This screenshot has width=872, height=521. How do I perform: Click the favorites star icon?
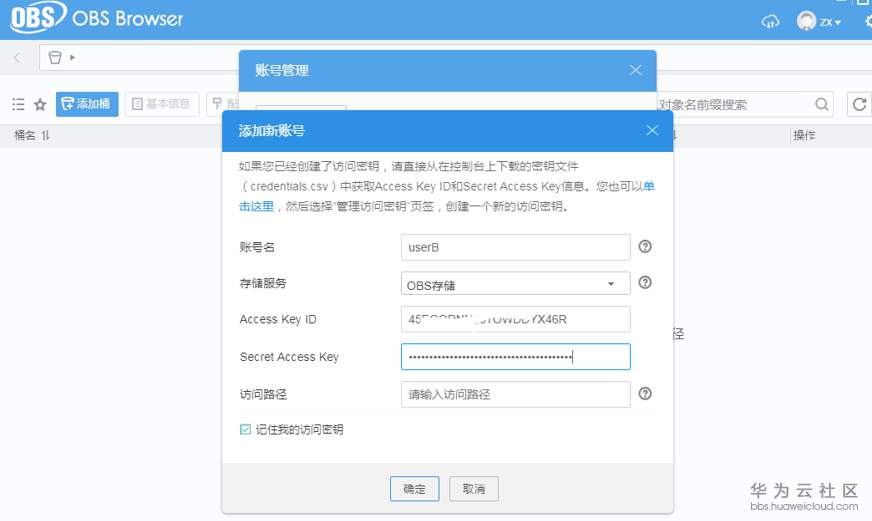(40, 104)
